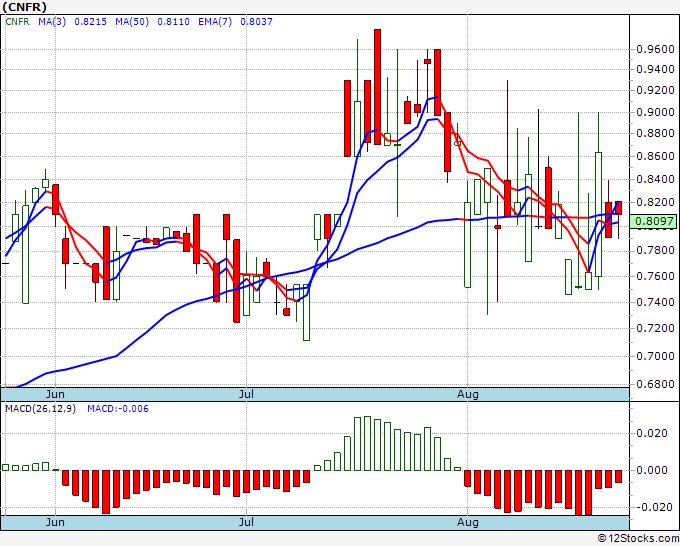Screen dimensions: 680x546
Task: Click the MACD:-0.006 value label
Action: 118,409
